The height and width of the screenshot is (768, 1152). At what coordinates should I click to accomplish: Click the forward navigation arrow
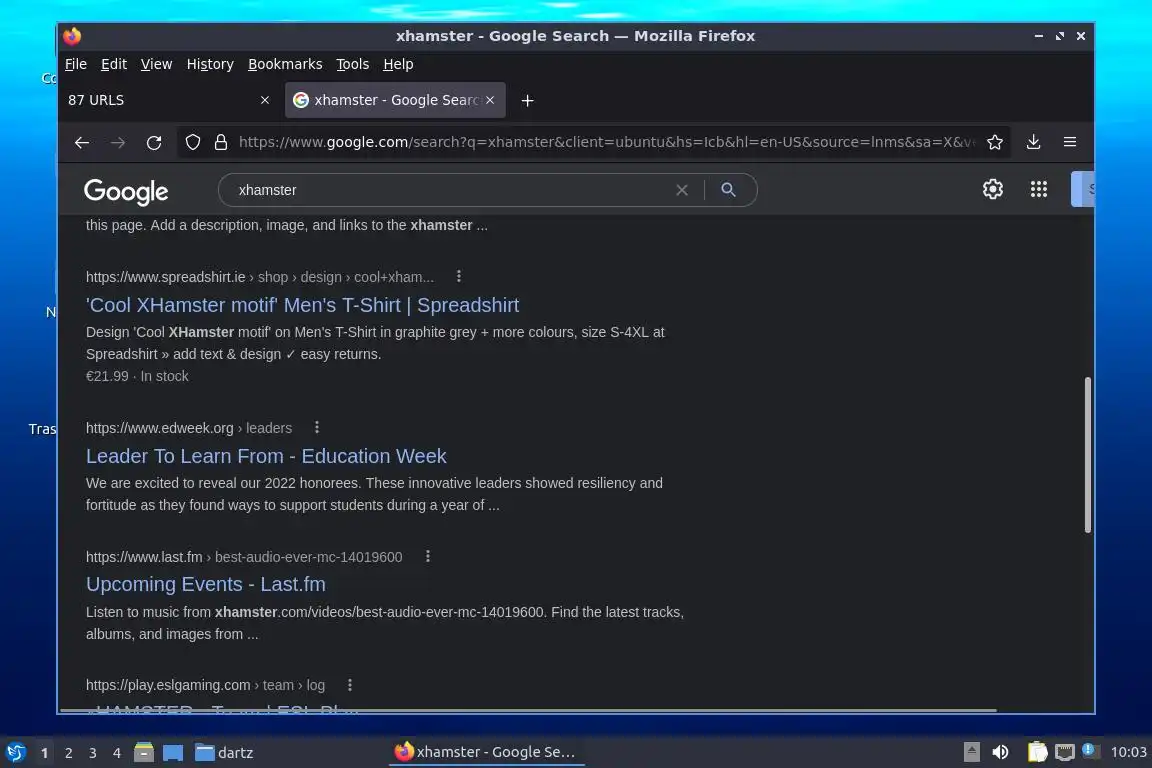(118, 143)
